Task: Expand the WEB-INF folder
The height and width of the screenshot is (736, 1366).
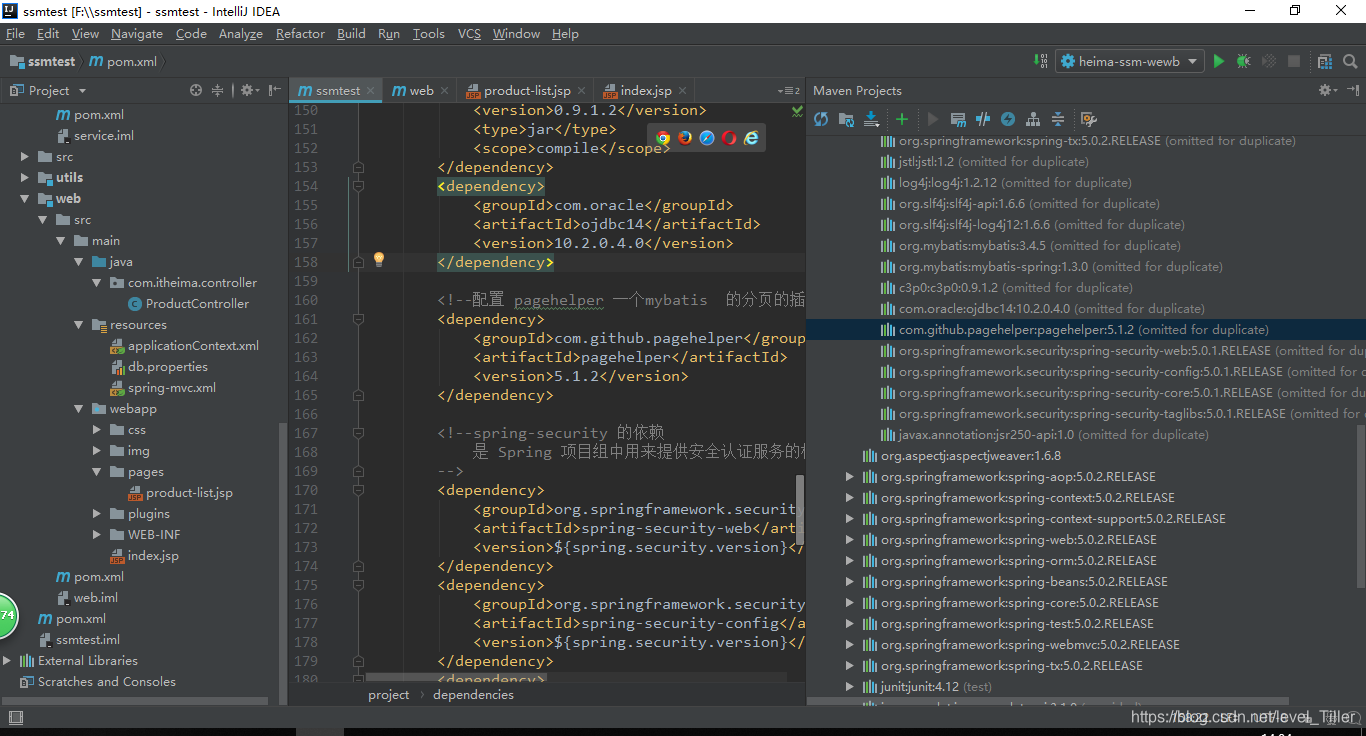Action: click(97, 535)
